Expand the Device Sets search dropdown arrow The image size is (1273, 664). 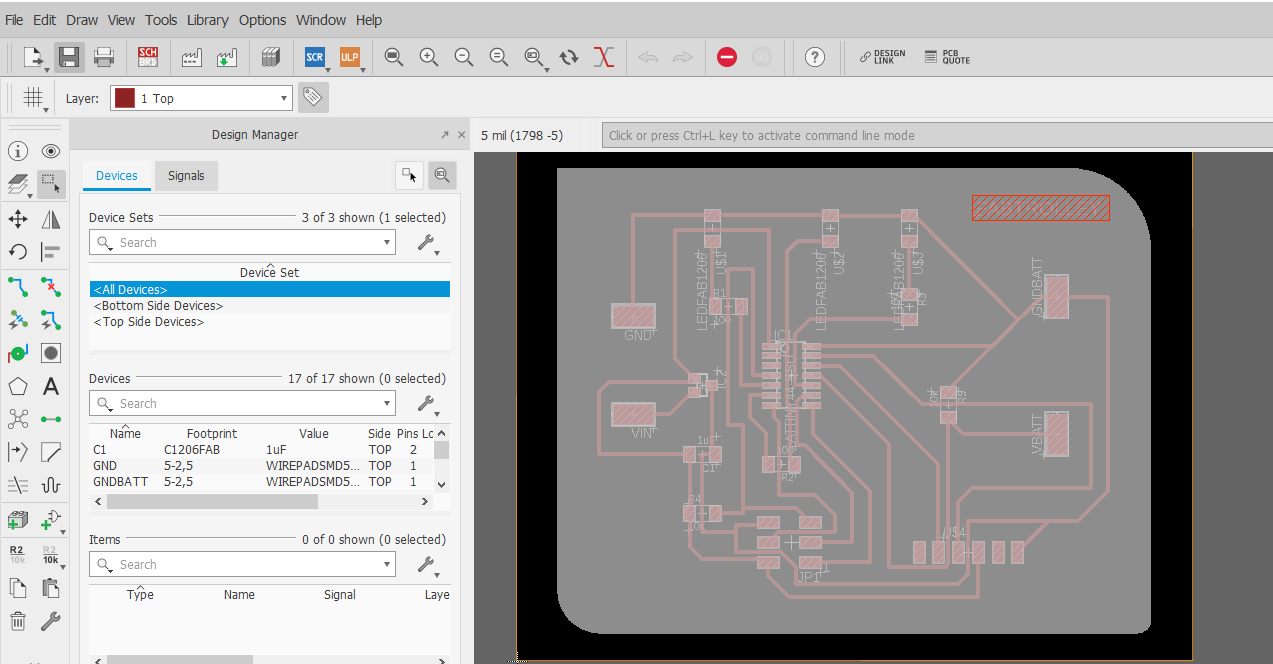tap(387, 242)
